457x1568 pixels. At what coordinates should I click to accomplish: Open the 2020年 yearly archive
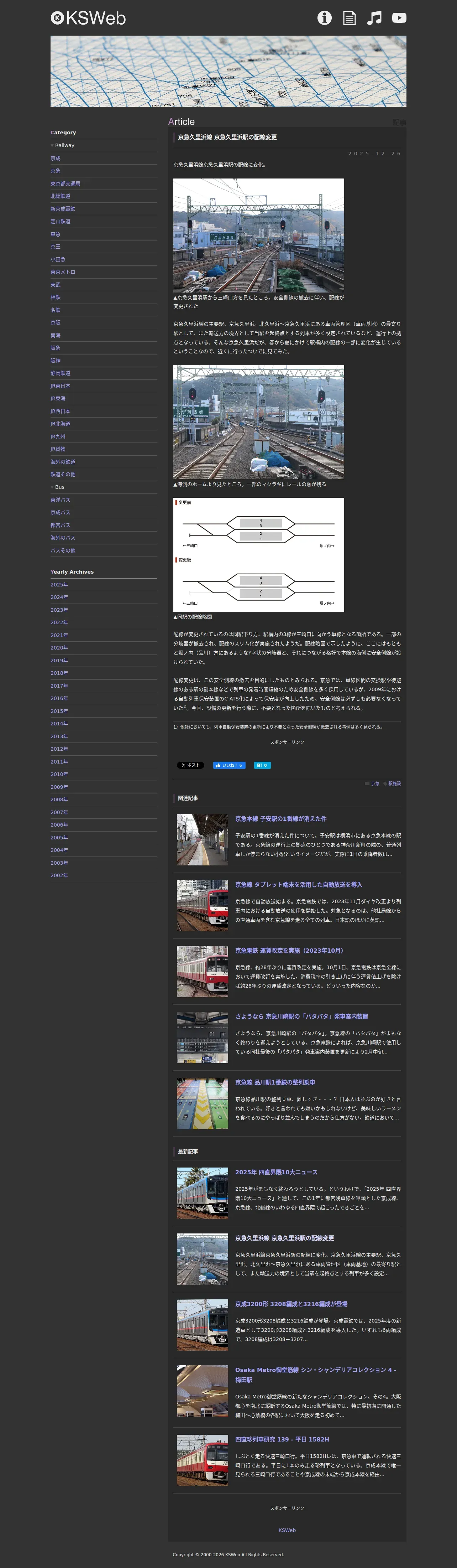tap(59, 648)
